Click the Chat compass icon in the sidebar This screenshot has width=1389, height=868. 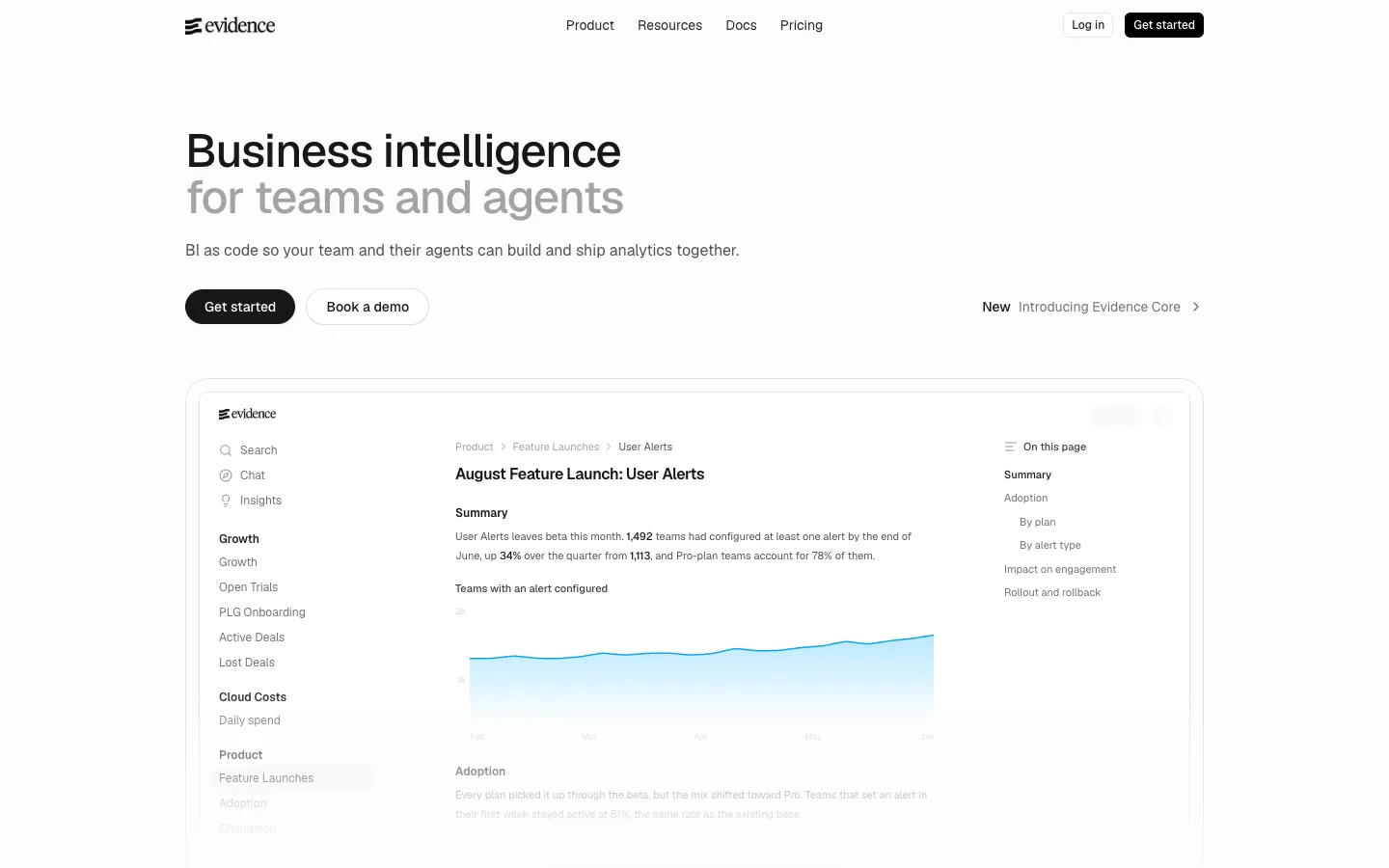point(226,475)
